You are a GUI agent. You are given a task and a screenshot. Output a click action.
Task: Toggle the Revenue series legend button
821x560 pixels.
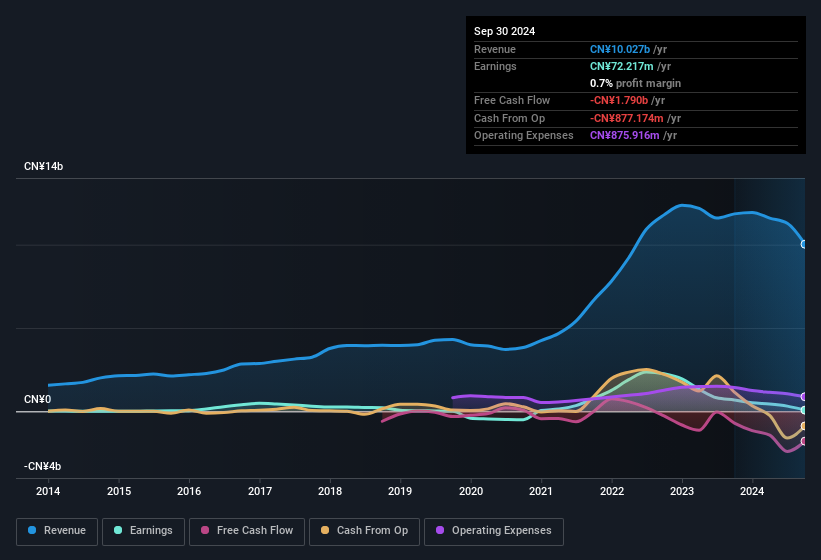tap(57, 532)
